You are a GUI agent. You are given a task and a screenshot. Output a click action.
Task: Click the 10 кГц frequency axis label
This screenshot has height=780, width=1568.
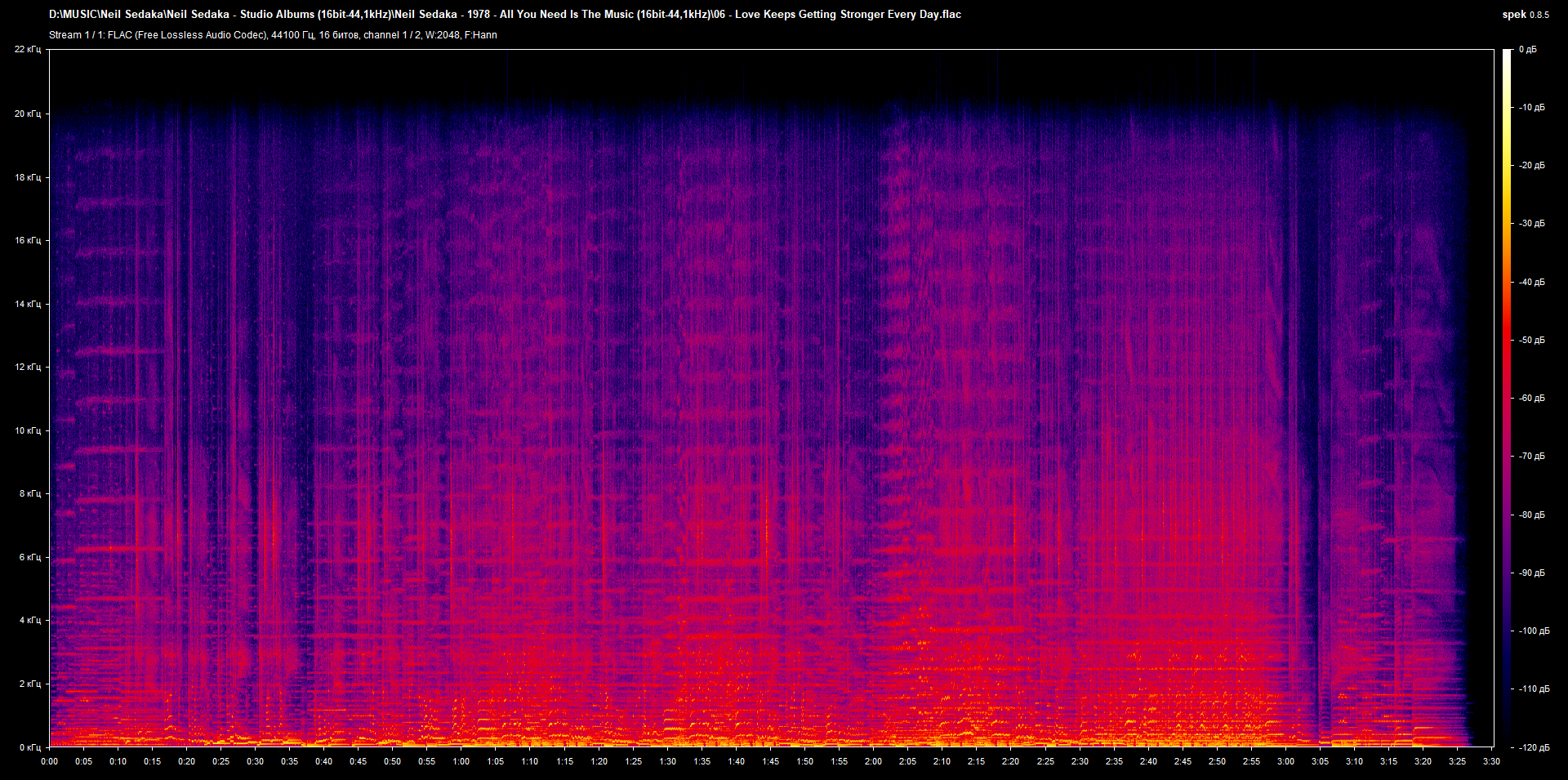pyautogui.click(x=27, y=430)
